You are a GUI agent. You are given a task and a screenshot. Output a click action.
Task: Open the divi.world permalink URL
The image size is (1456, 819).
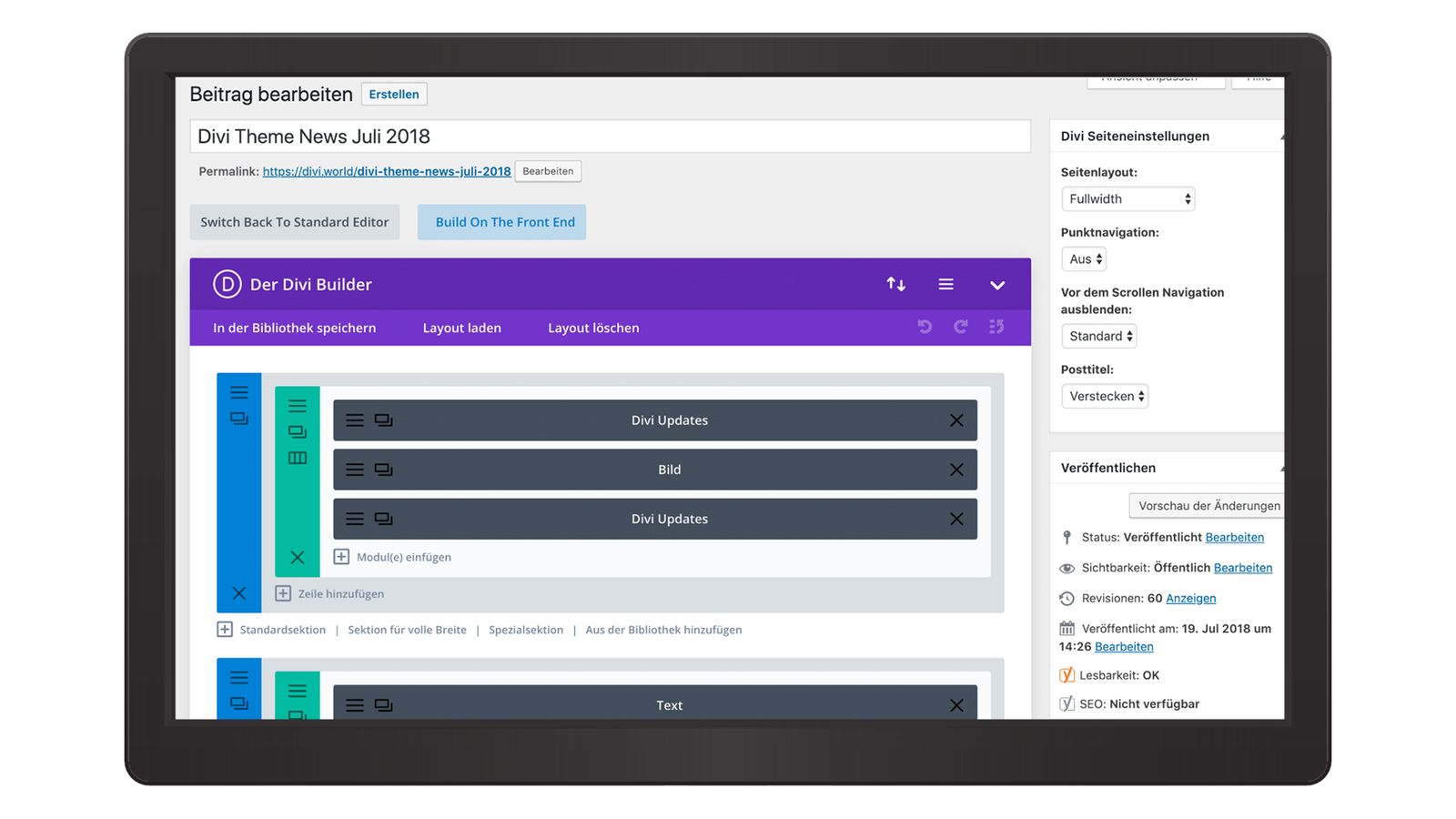pyautogui.click(x=387, y=171)
